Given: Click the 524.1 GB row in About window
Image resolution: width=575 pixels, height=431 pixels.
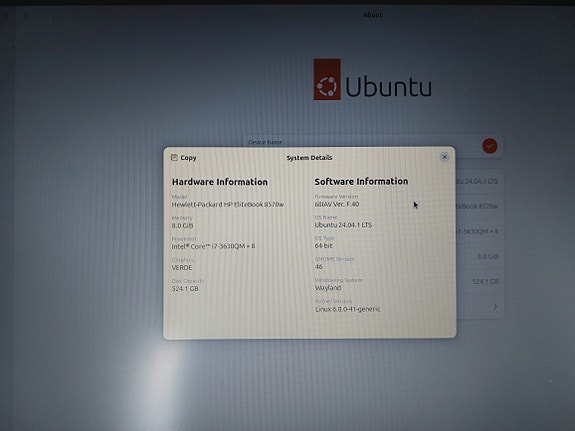Looking at the screenshot, I should (x=480, y=281).
